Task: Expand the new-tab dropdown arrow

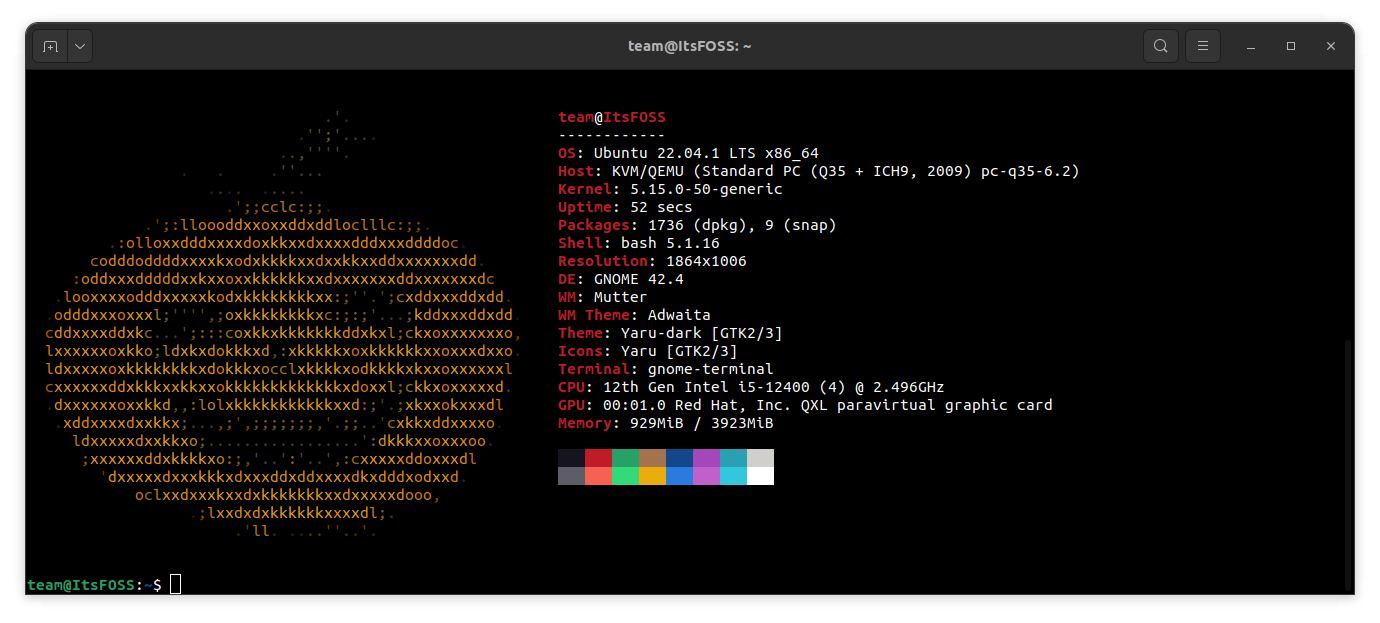Action: [x=79, y=45]
